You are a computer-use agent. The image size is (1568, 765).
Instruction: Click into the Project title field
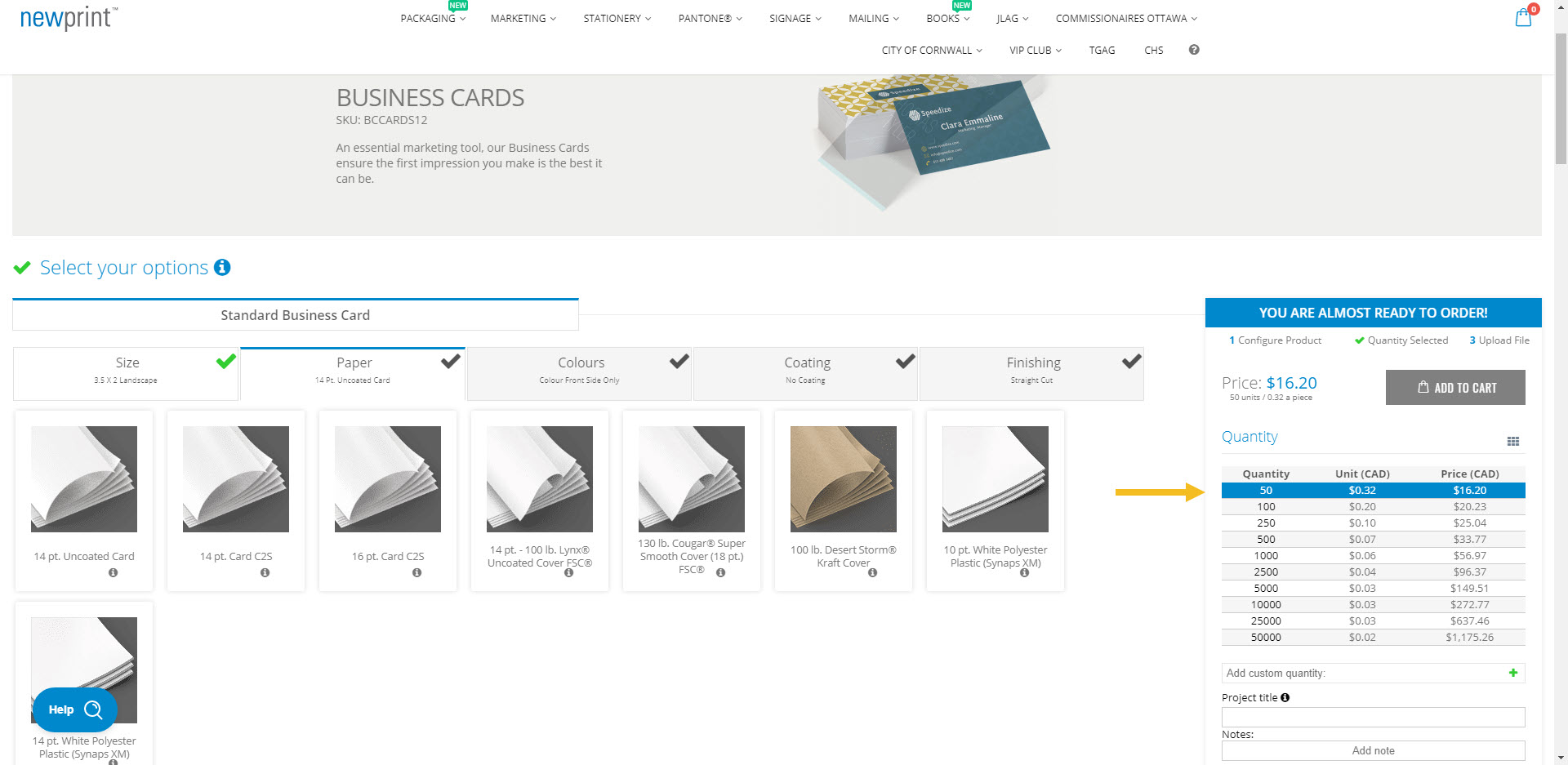coord(1374,717)
